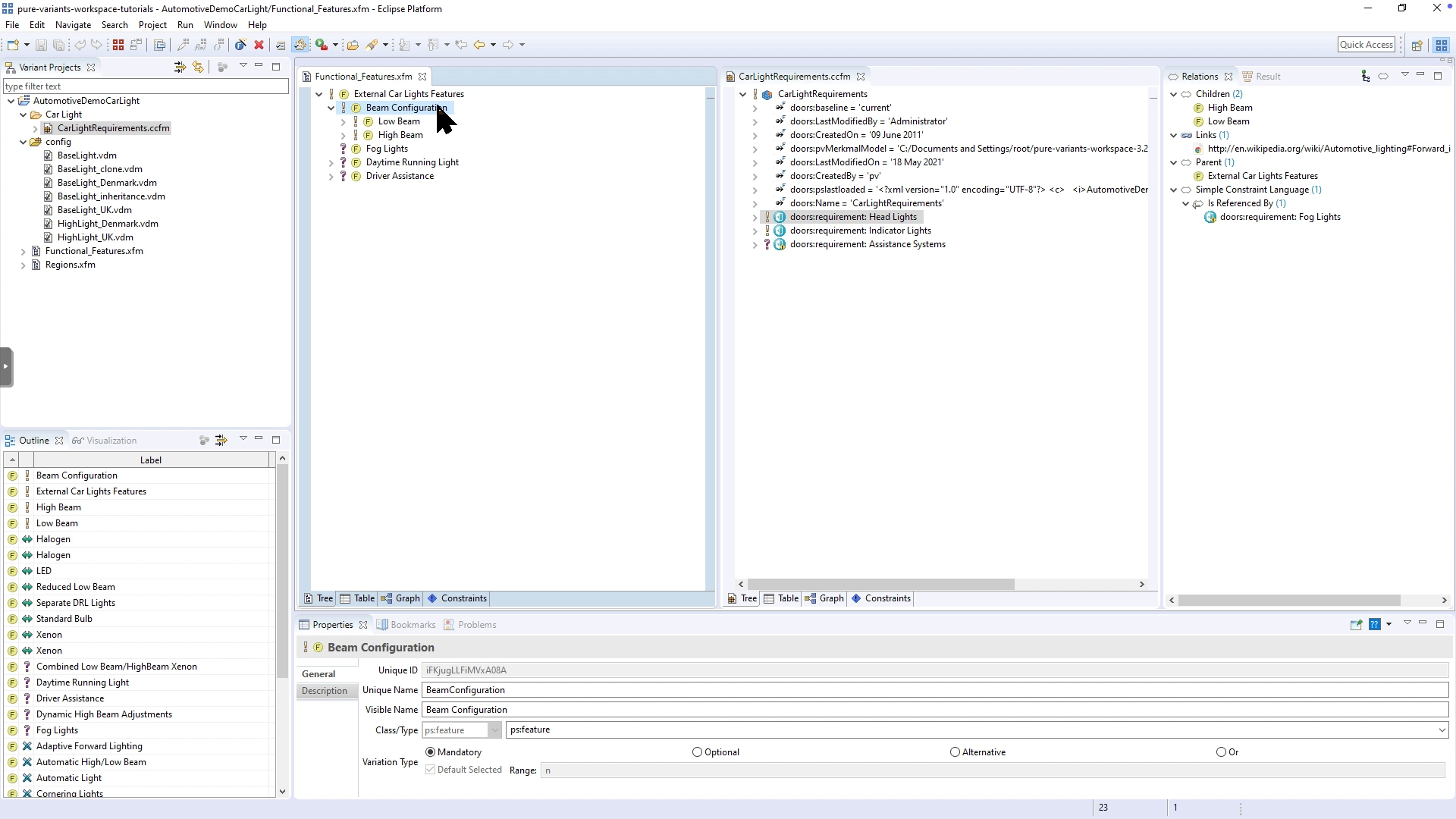Click the blue help icon in Properties view

click(1374, 625)
